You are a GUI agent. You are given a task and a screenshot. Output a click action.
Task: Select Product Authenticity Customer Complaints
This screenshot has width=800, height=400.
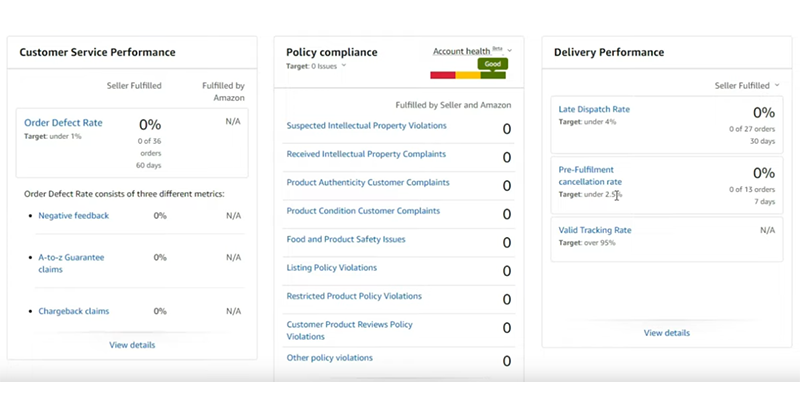[368, 183]
